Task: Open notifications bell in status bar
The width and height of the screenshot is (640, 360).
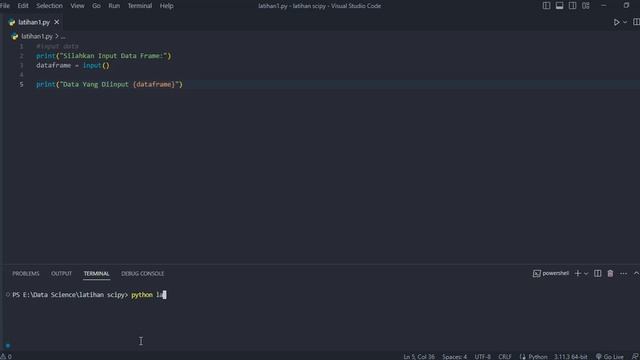Action: (635, 356)
